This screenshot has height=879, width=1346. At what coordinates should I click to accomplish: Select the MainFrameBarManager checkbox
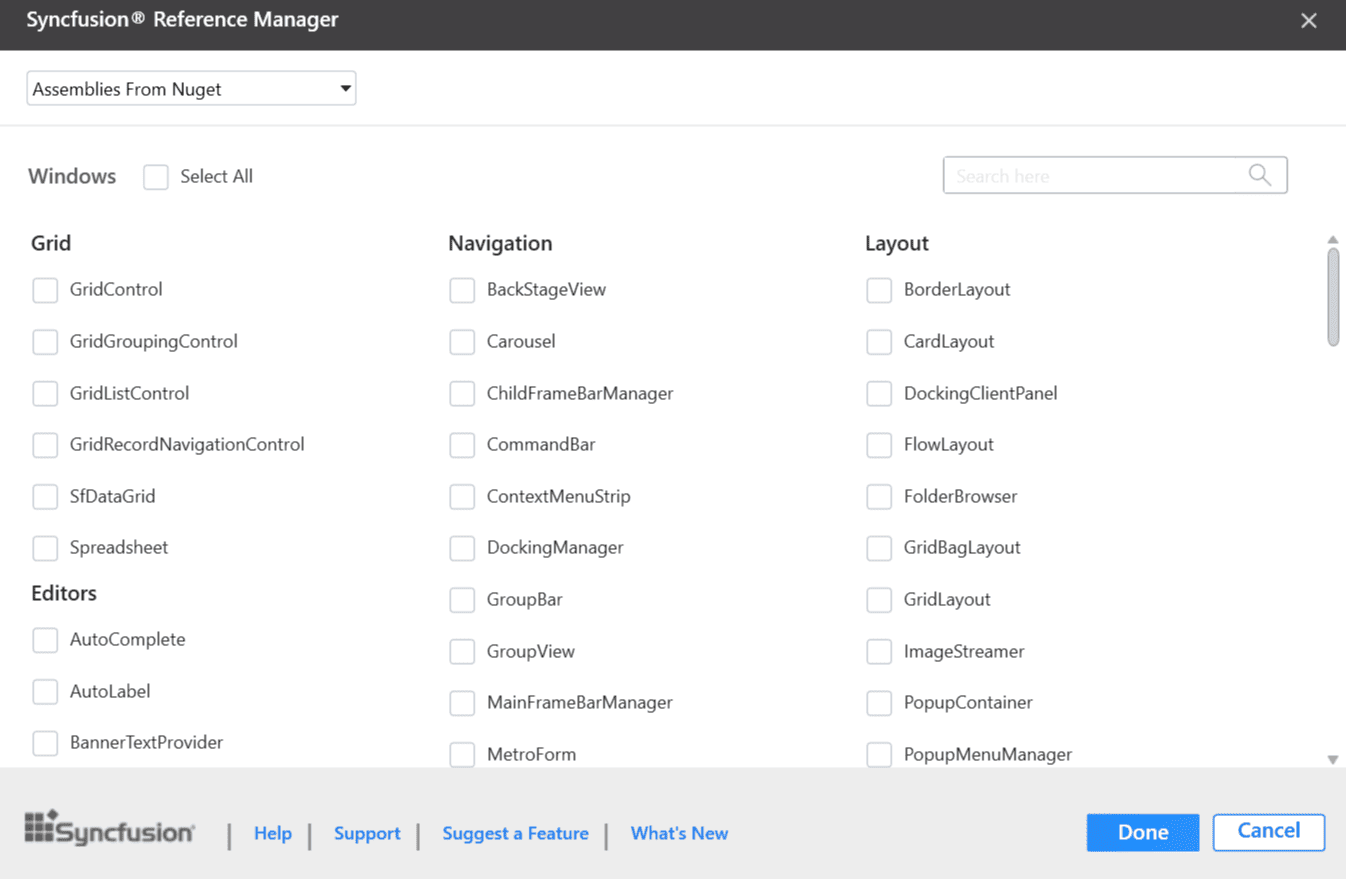pos(462,703)
